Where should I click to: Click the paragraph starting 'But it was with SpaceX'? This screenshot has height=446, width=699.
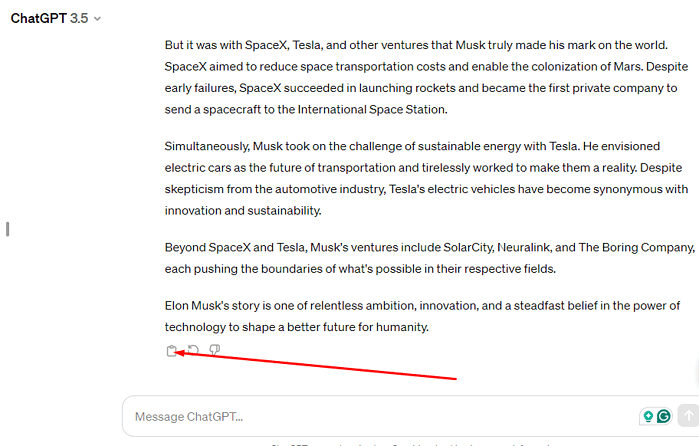click(x=420, y=77)
